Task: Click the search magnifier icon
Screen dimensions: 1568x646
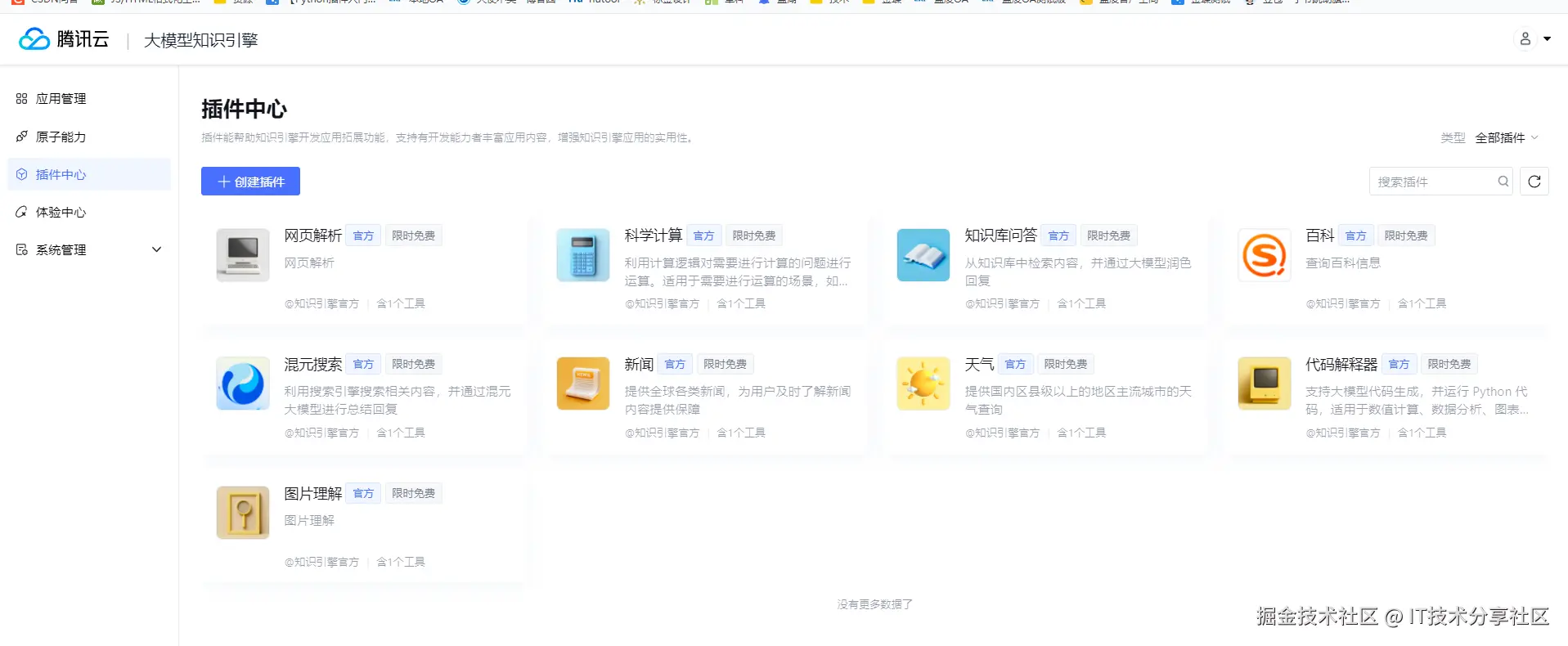Action: pos(1503,182)
